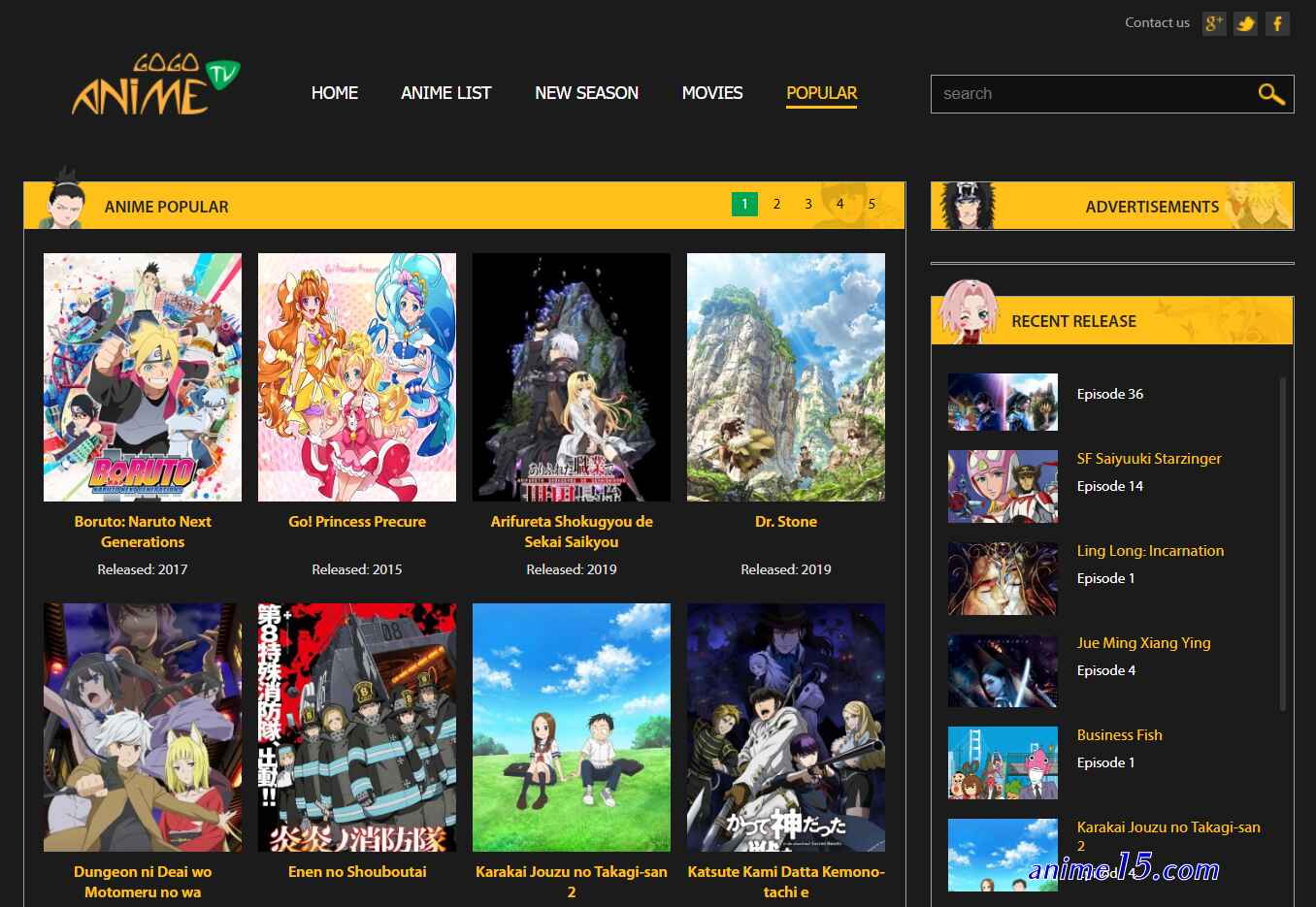This screenshot has width=1316, height=907.
Task: Click Released: 2015 under Go! Princess Precure
Action: coord(357,569)
